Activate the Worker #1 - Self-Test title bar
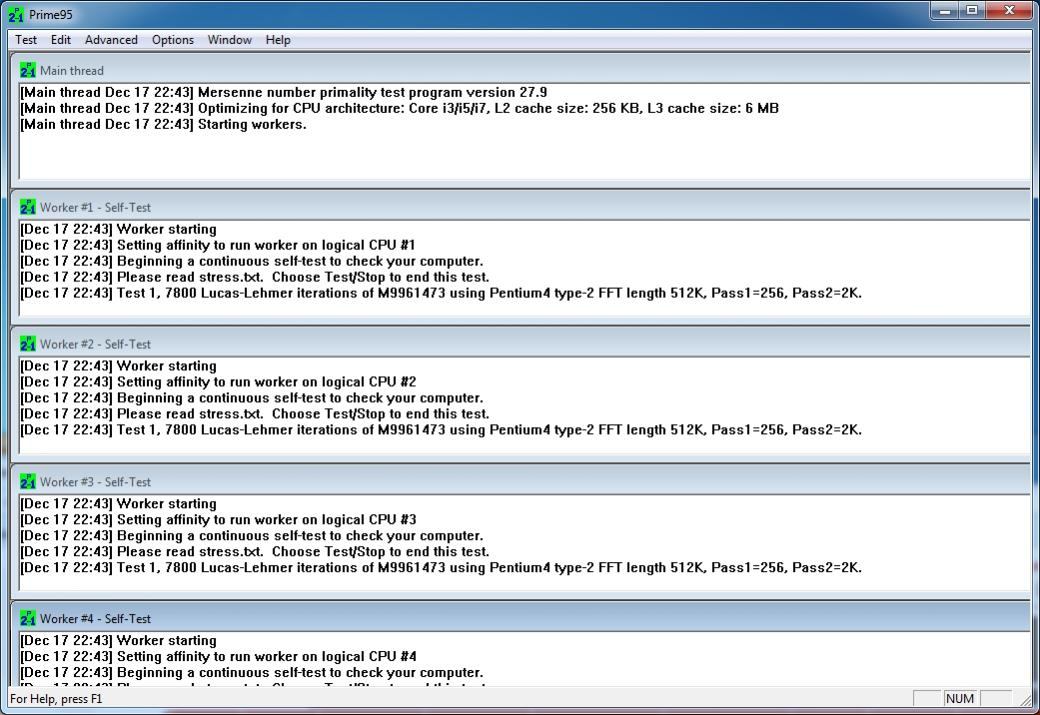 521,207
